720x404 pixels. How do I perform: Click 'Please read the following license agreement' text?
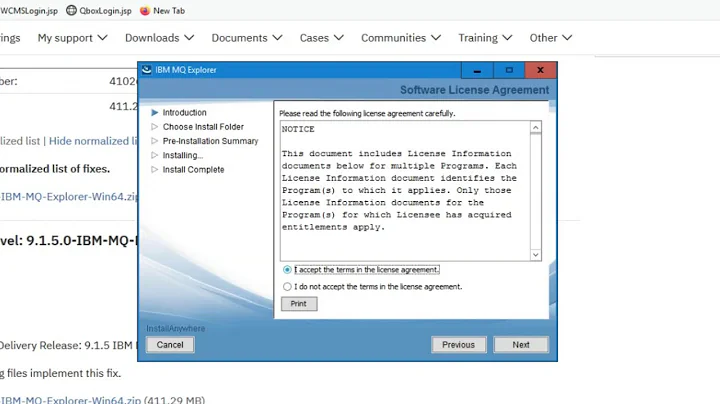coord(367,113)
